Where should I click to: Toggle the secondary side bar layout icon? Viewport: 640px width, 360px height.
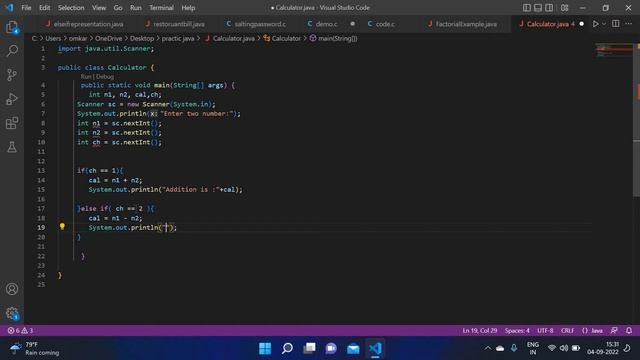[x=549, y=8]
